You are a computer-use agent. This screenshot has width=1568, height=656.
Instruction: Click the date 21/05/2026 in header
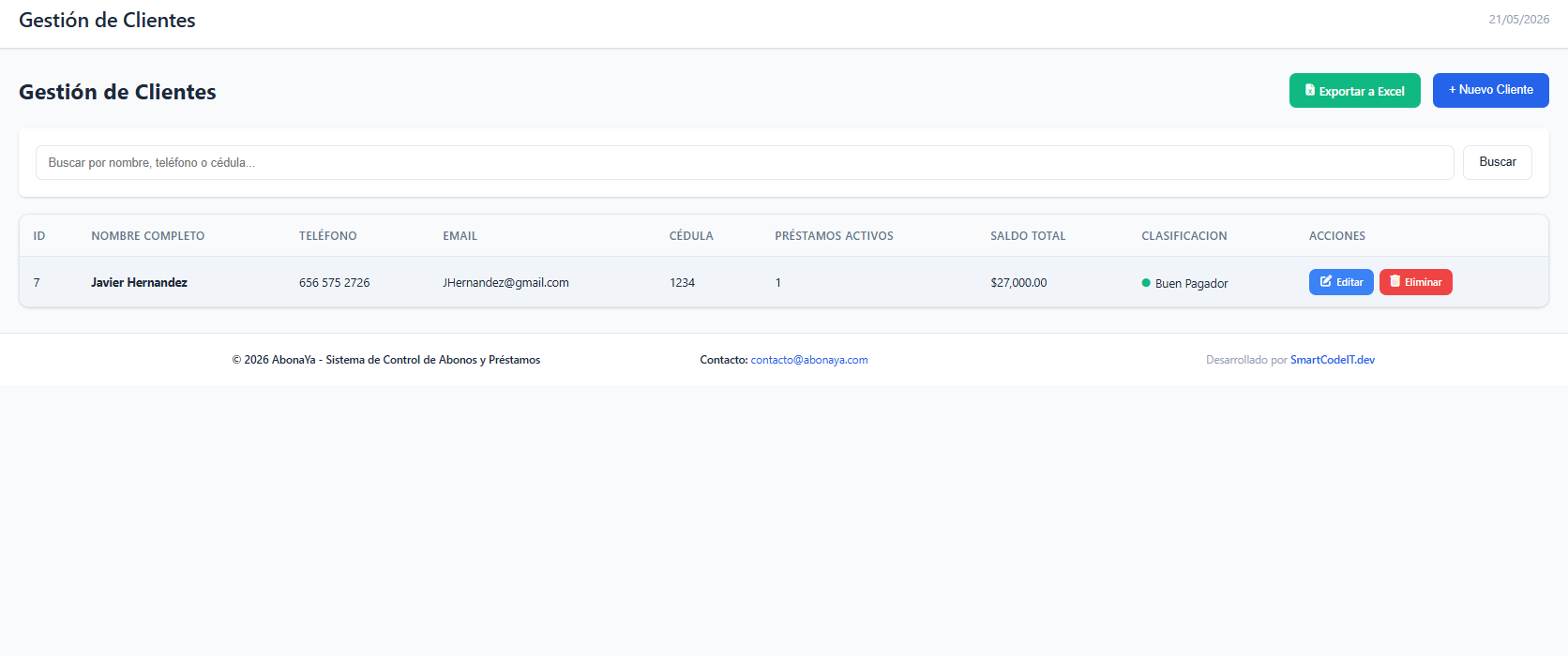pyautogui.click(x=1519, y=20)
